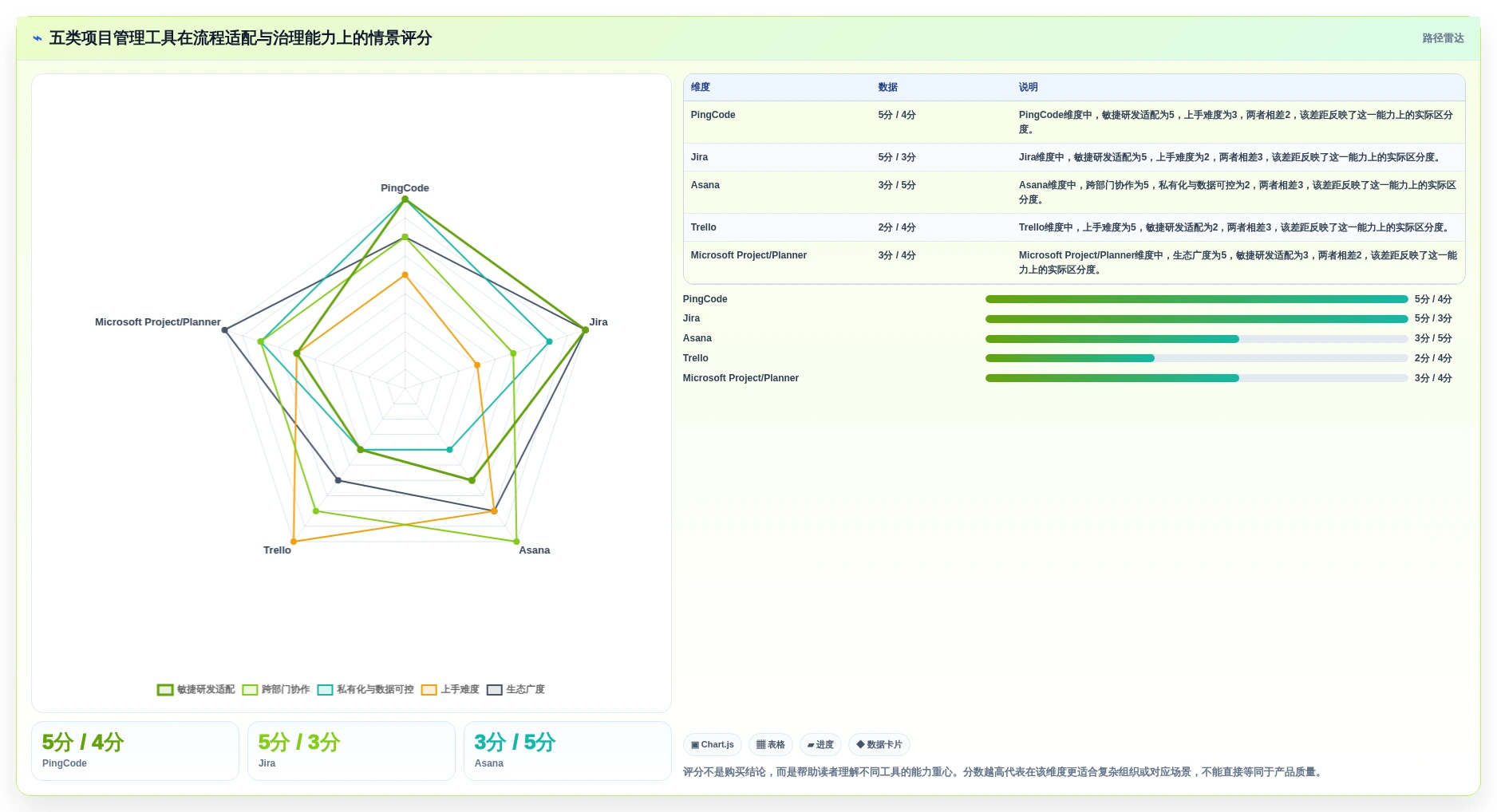1497x812 pixels.
Task: Click the Jira维度中 description text
Action: 1231,157
